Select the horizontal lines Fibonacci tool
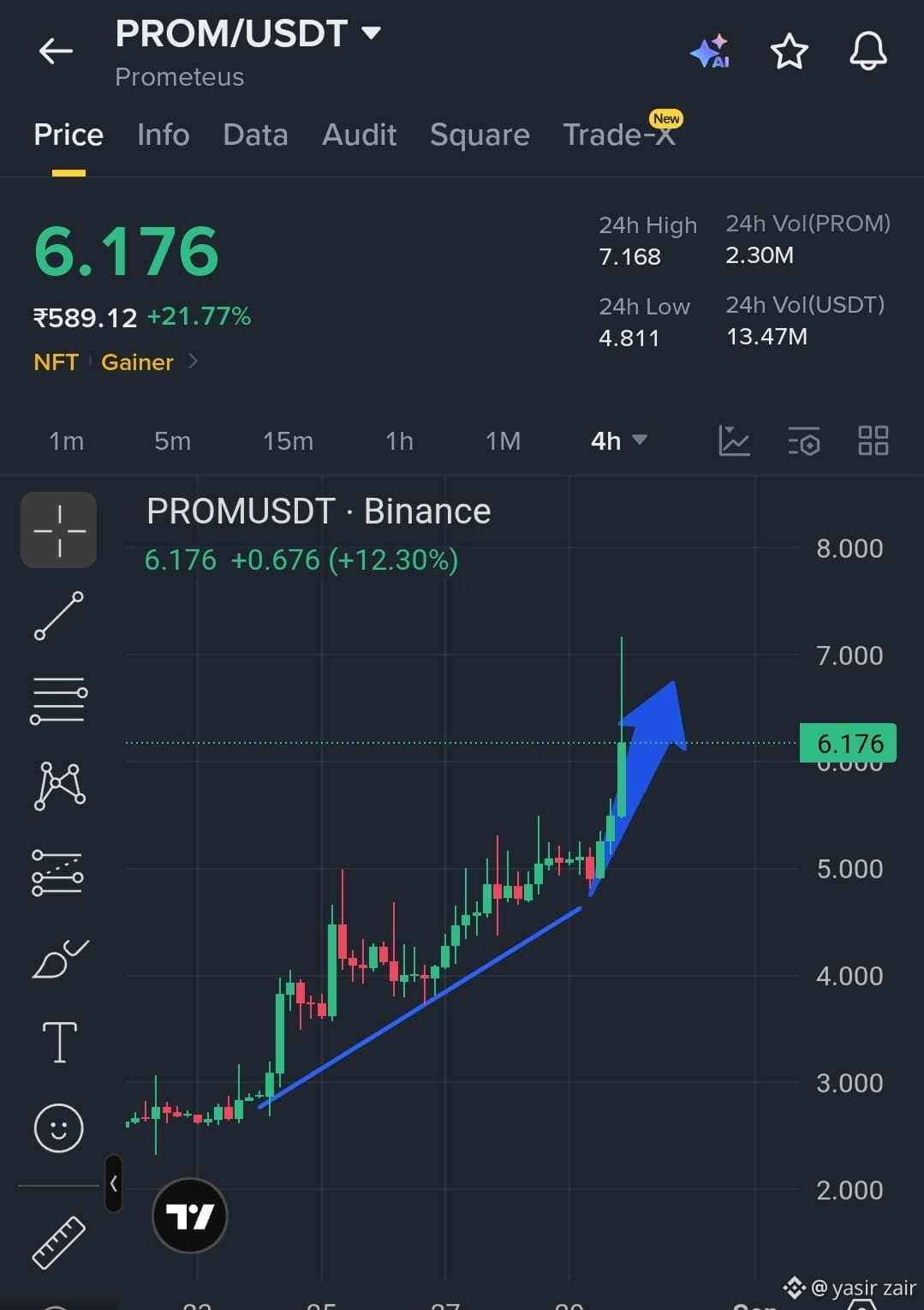The width and height of the screenshot is (924, 1310). click(59, 700)
